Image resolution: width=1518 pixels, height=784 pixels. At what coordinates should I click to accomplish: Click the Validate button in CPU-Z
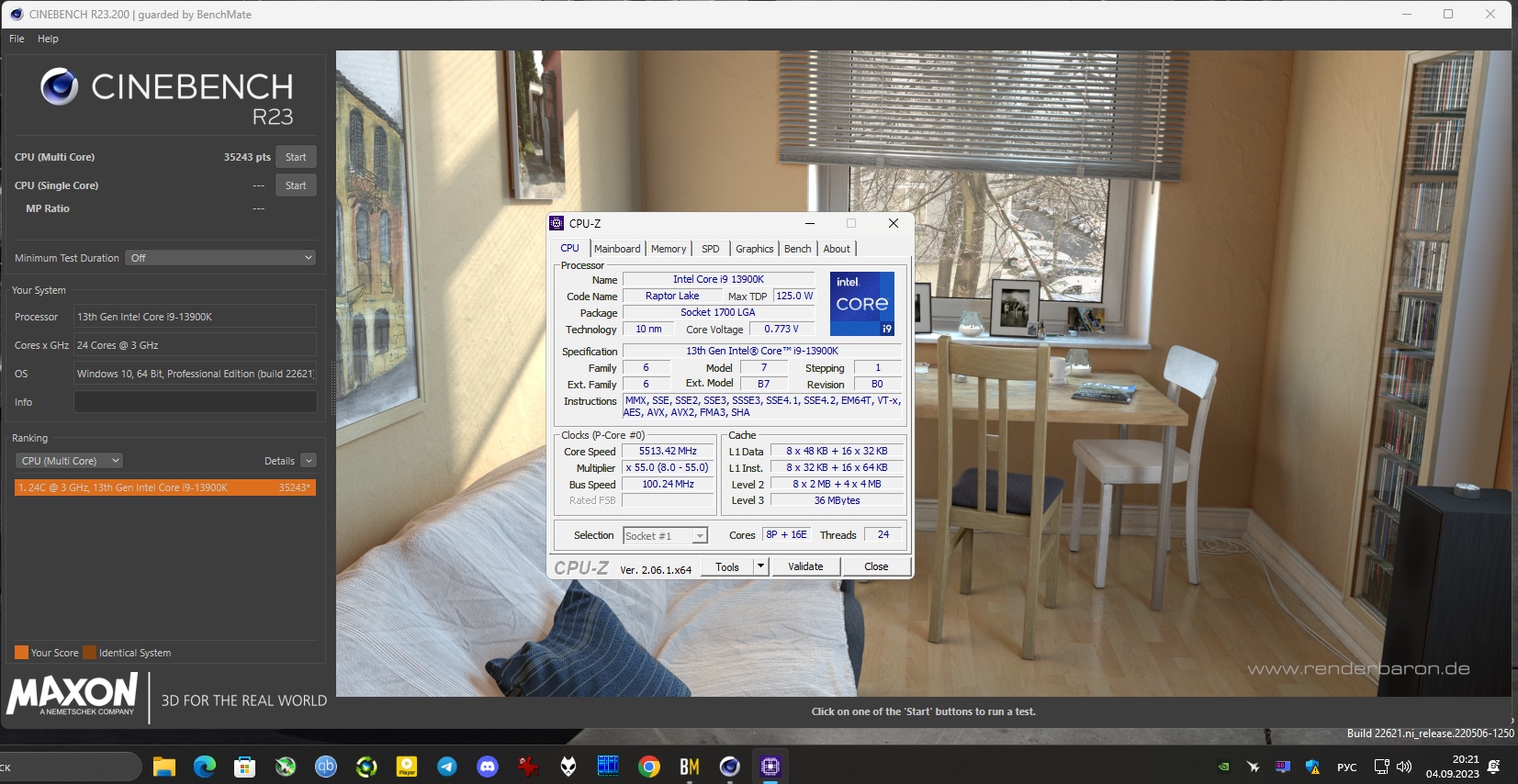coord(805,566)
